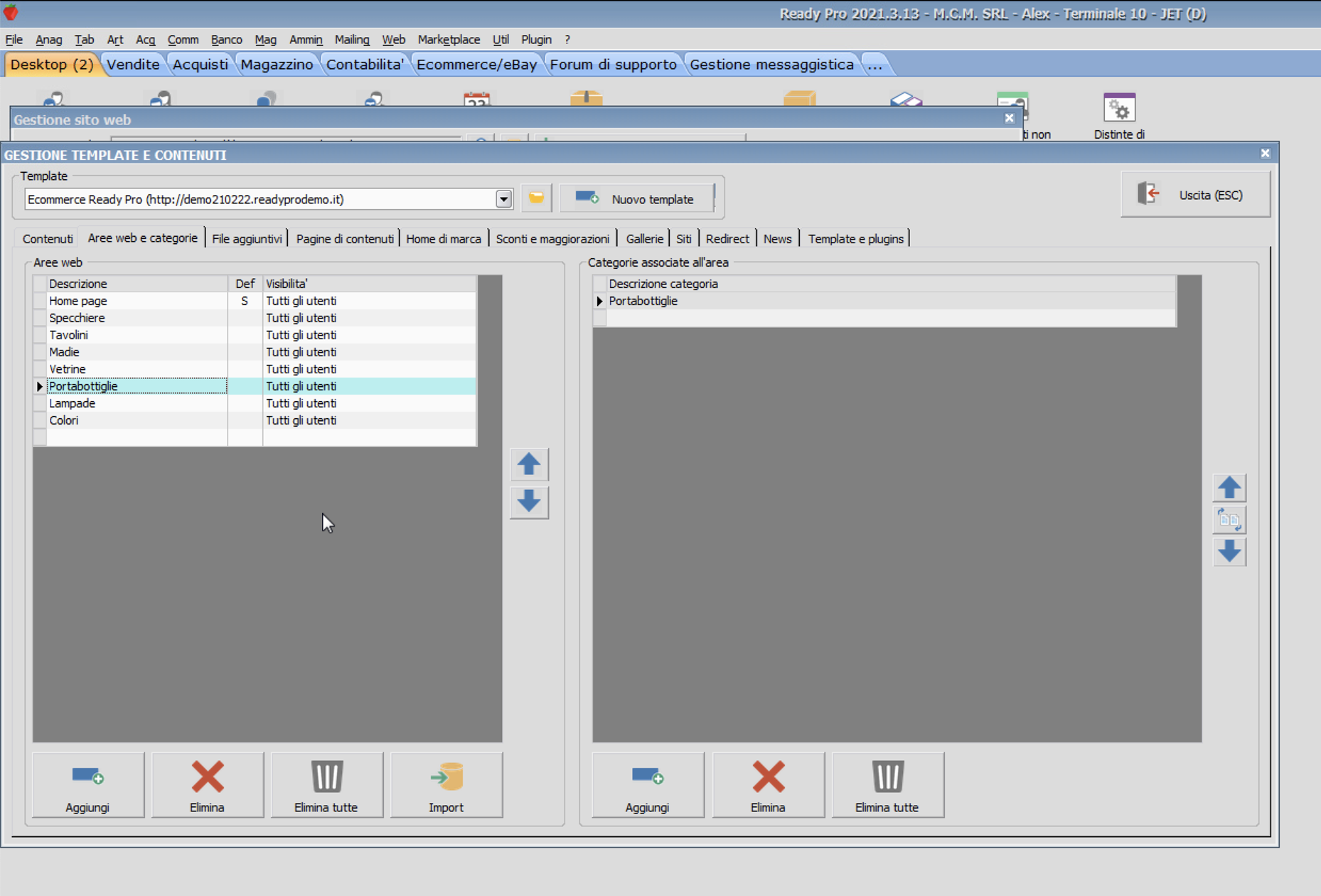Open the Anag menu
Viewport: 1321px width, 896px height.
[x=48, y=40]
